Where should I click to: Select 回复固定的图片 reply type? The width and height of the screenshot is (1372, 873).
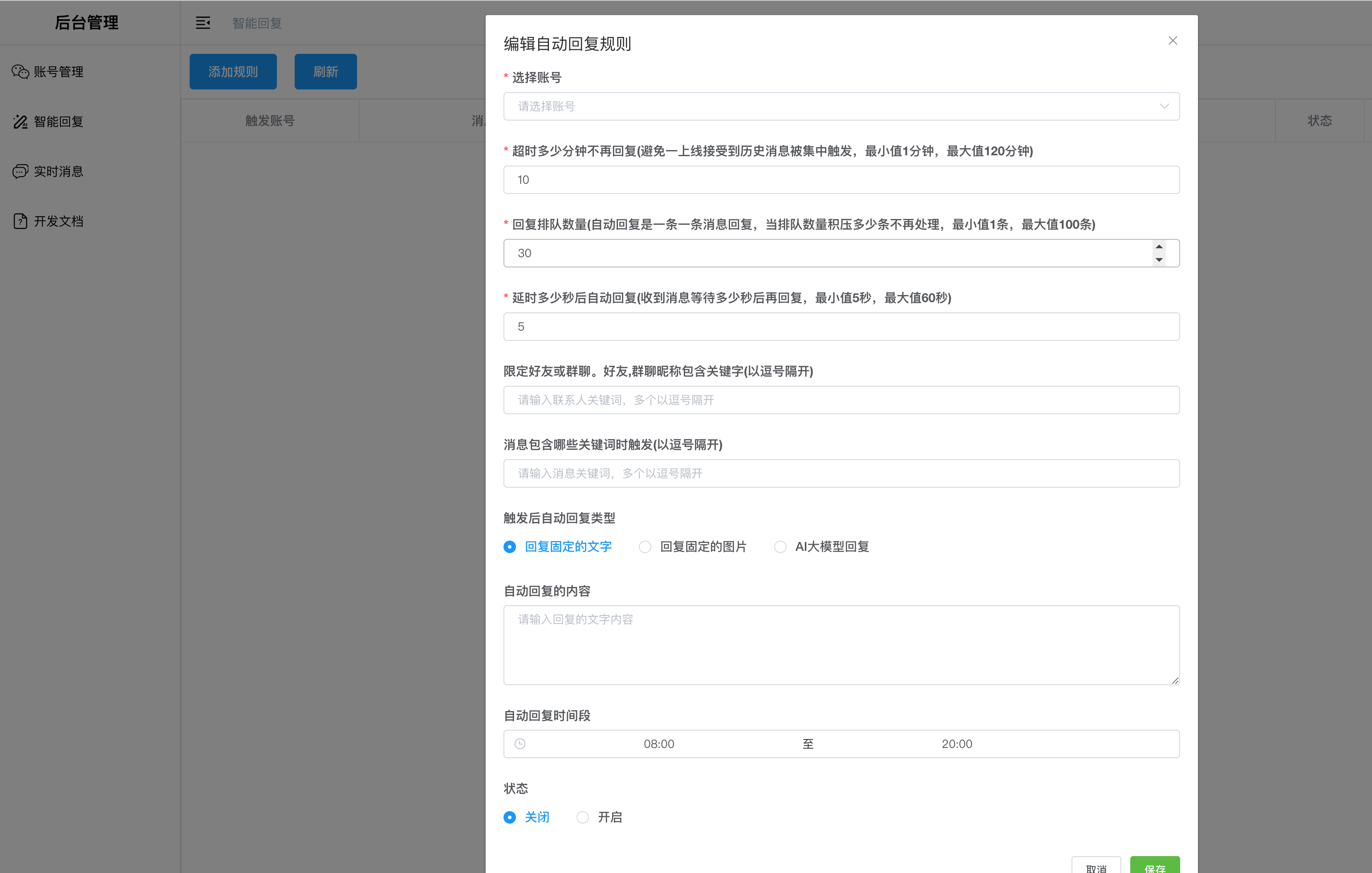[x=693, y=547]
